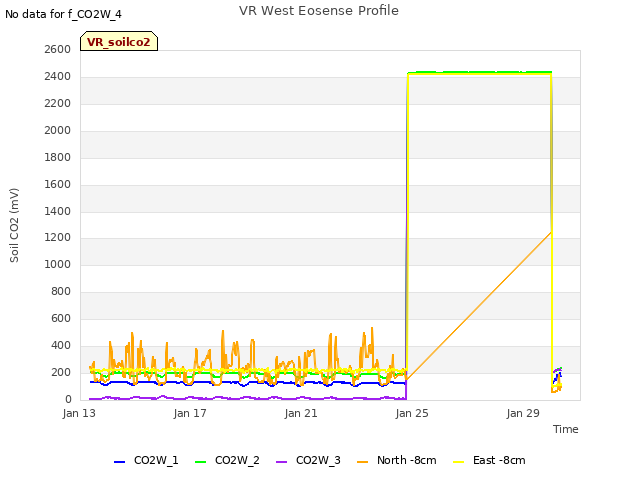640x480 pixels.
Task: Click the 1200 y-axis tick label
Action: pos(58,238)
